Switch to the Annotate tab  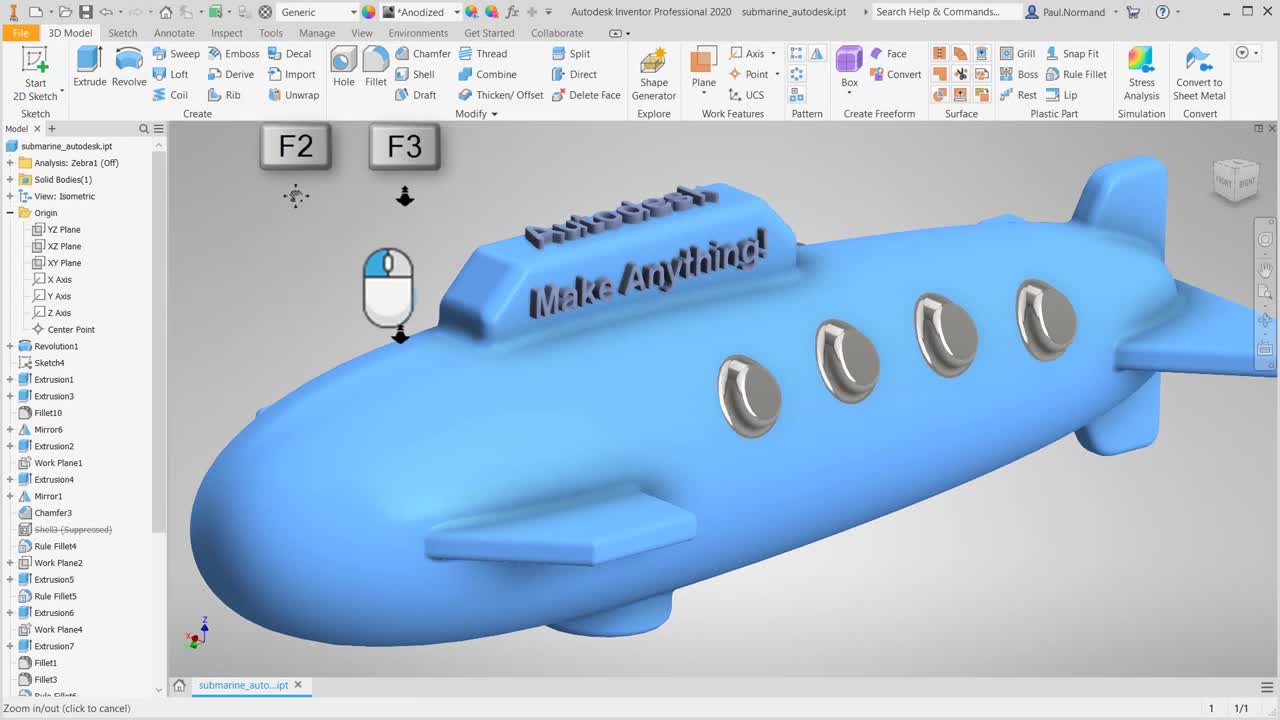(174, 33)
